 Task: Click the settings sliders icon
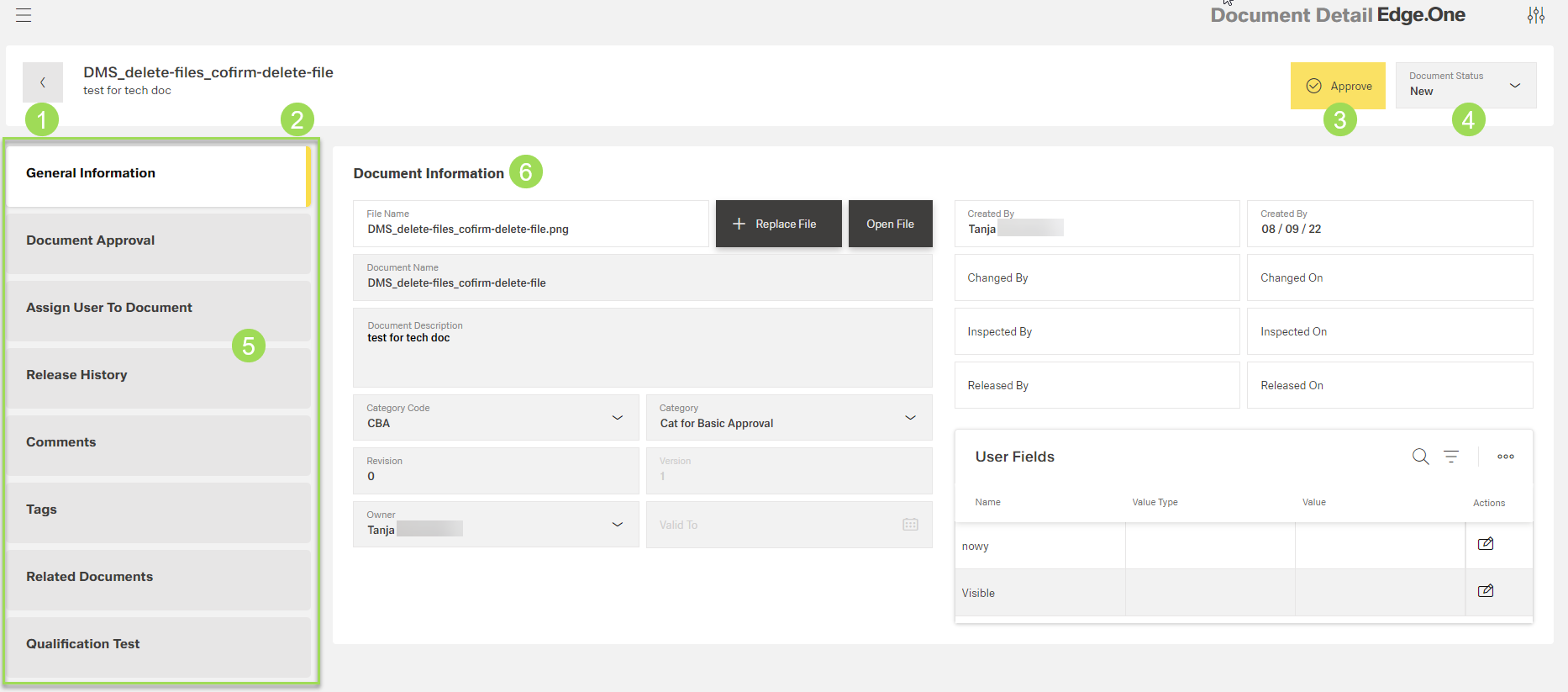(1536, 15)
